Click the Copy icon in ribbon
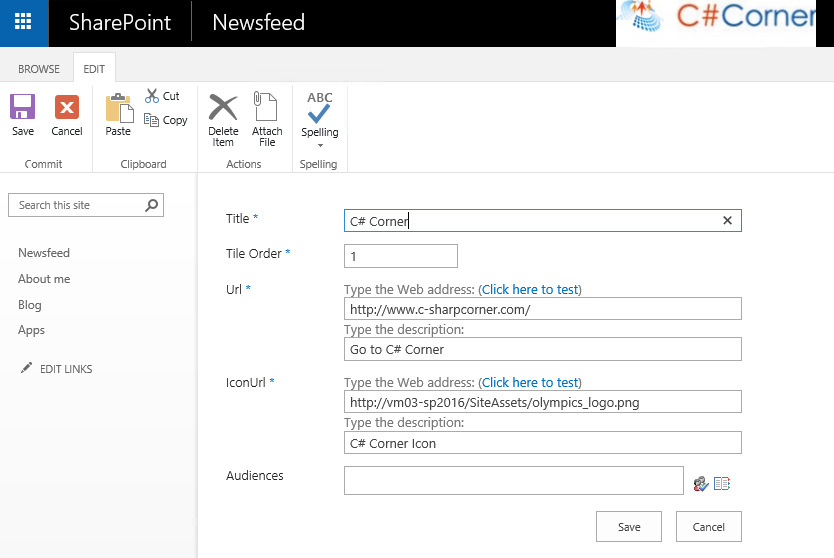 coord(152,120)
